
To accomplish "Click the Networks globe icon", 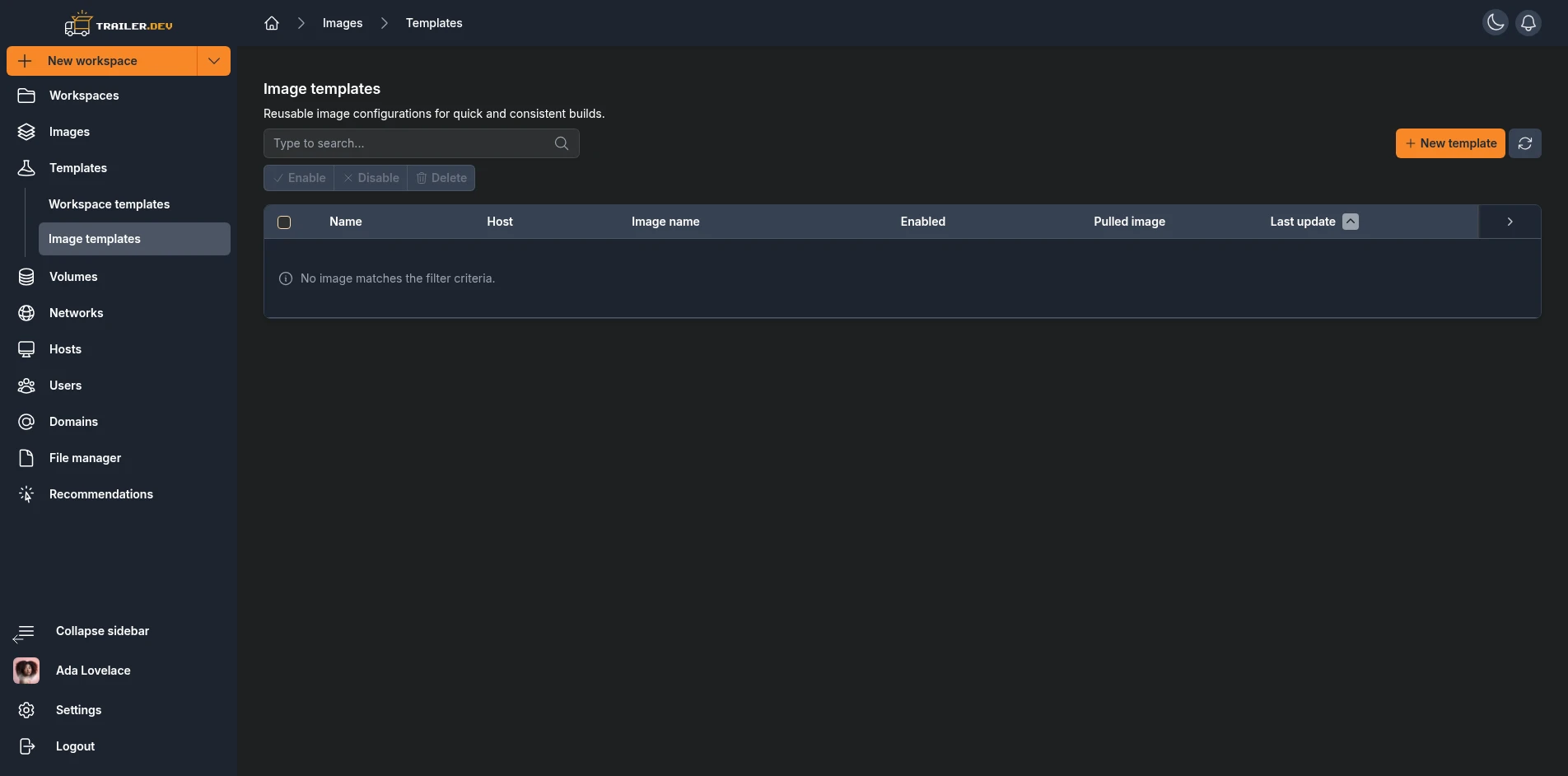I will [x=26, y=313].
